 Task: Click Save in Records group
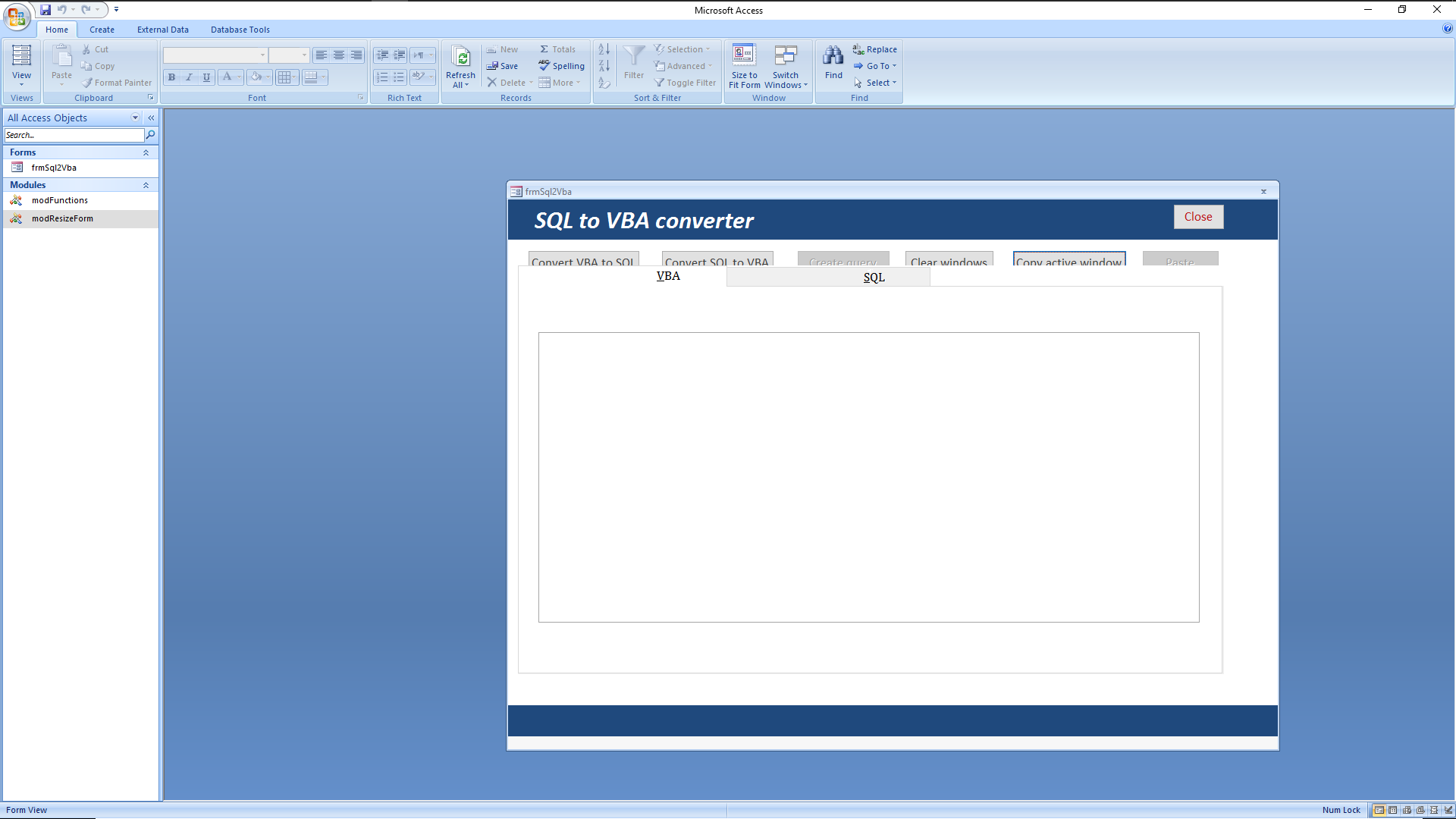click(503, 66)
